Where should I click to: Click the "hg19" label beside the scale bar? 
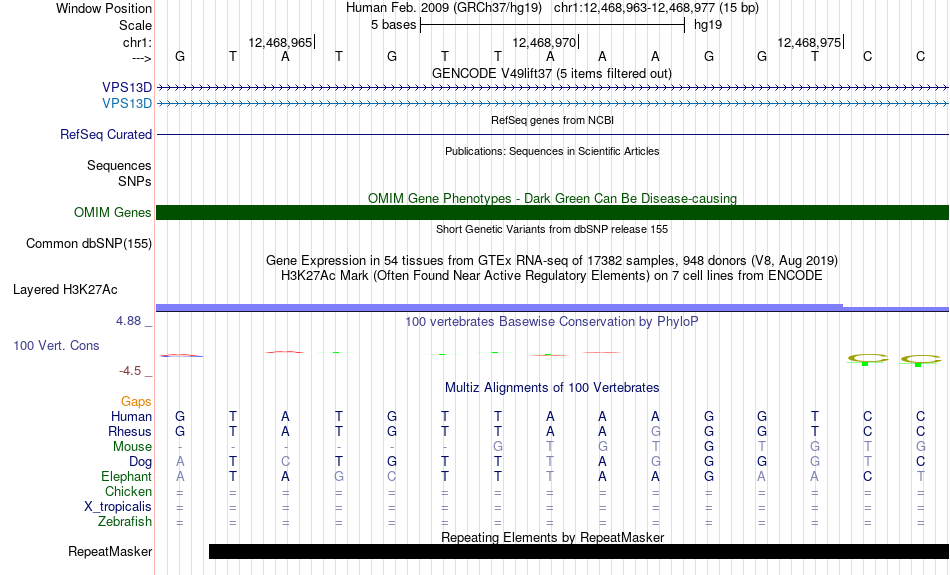[708, 25]
